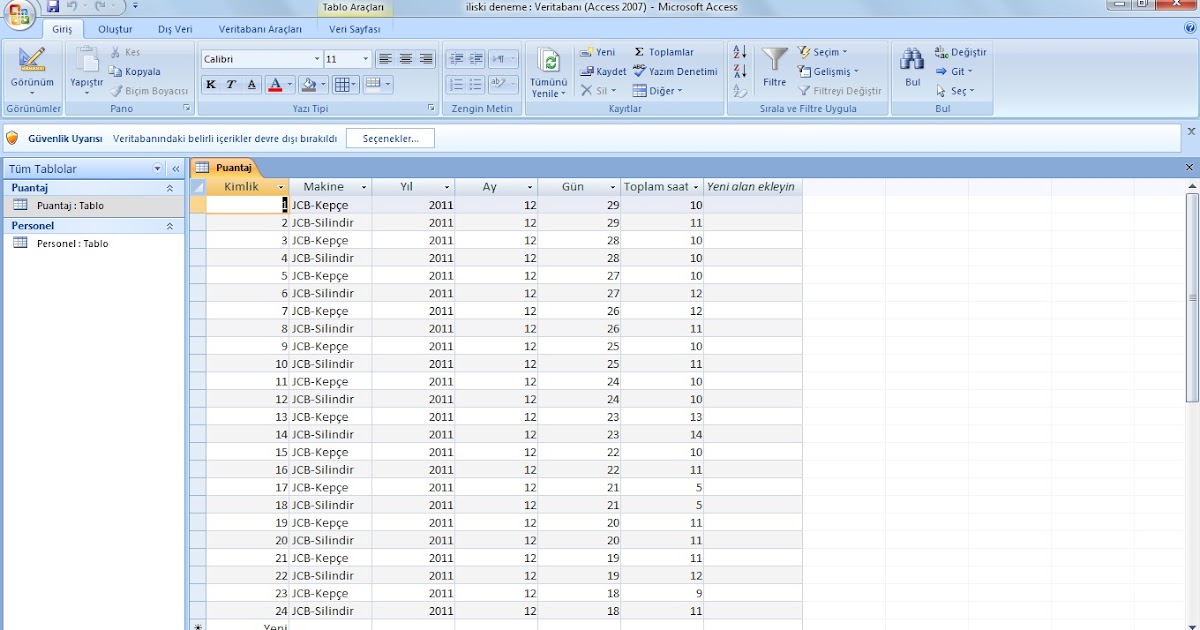Expand Pano clipboard dialog launcher
This screenshot has height=630, width=1200.
click(186, 108)
